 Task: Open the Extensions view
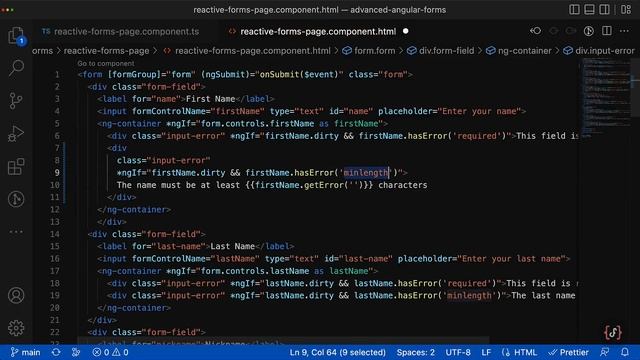click(x=16, y=166)
